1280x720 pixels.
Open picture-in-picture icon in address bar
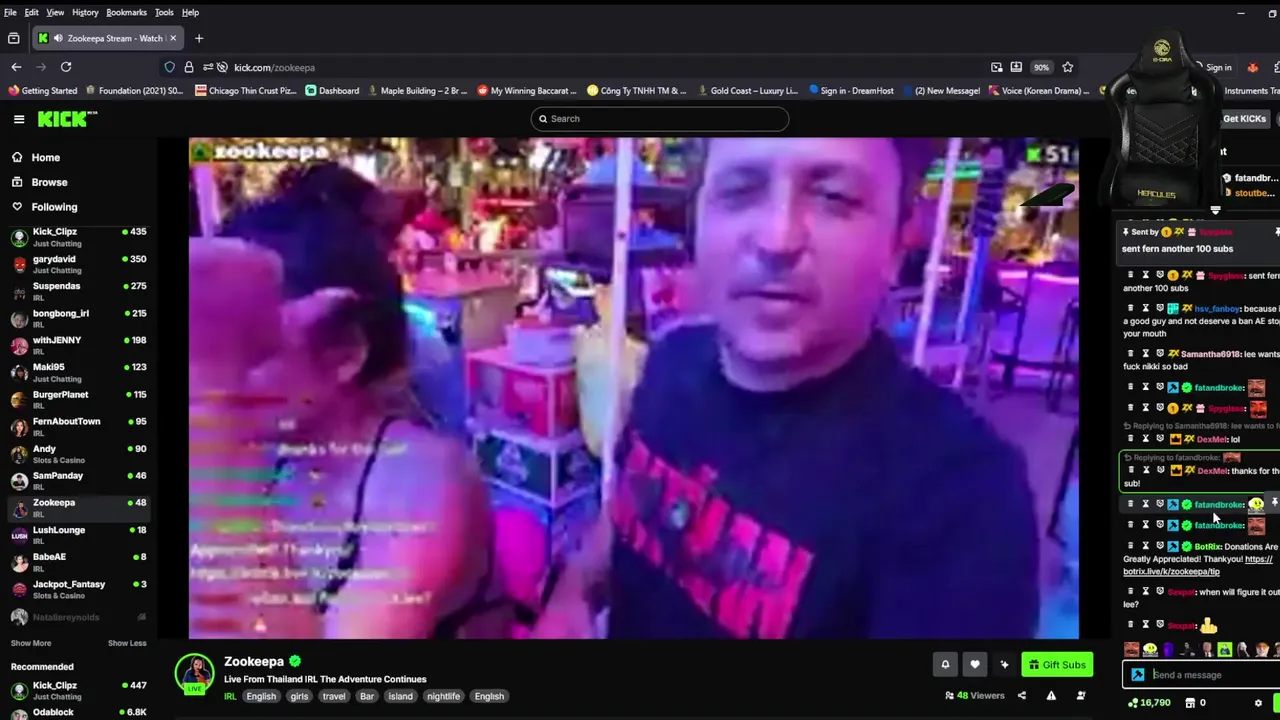click(x=997, y=67)
